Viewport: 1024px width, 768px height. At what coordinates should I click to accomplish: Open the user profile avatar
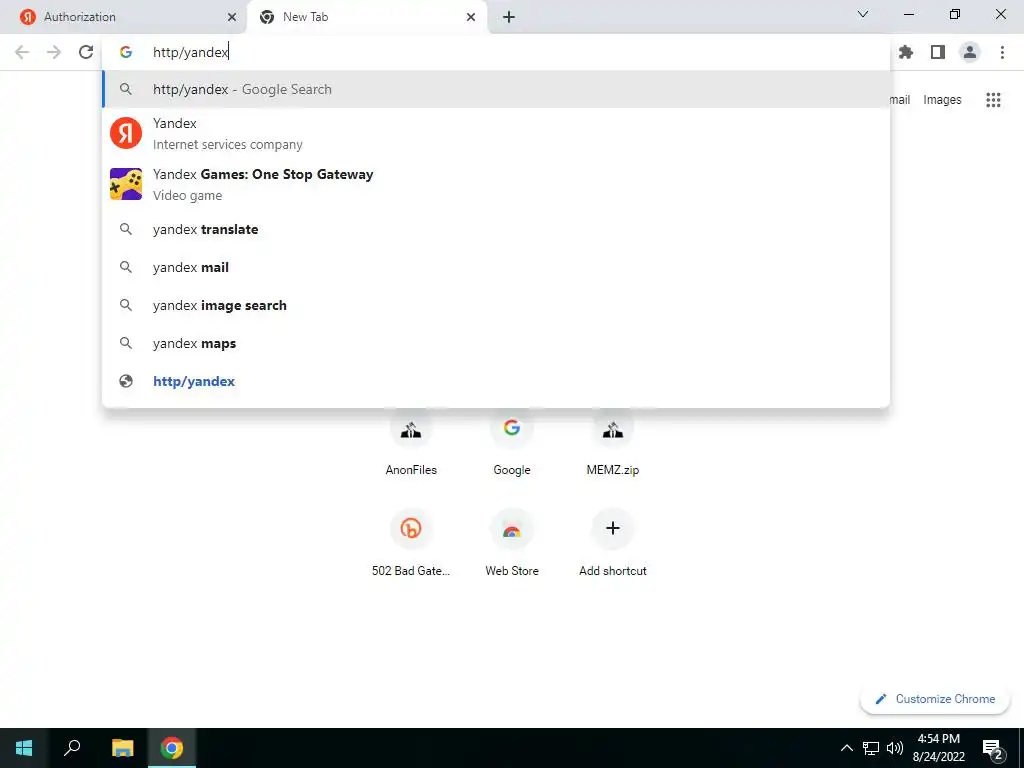tap(970, 52)
